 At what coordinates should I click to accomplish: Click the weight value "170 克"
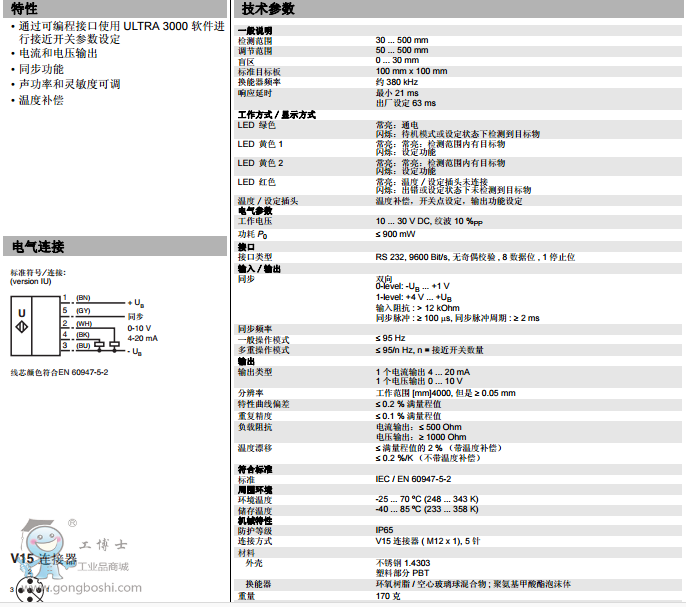click(388, 596)
